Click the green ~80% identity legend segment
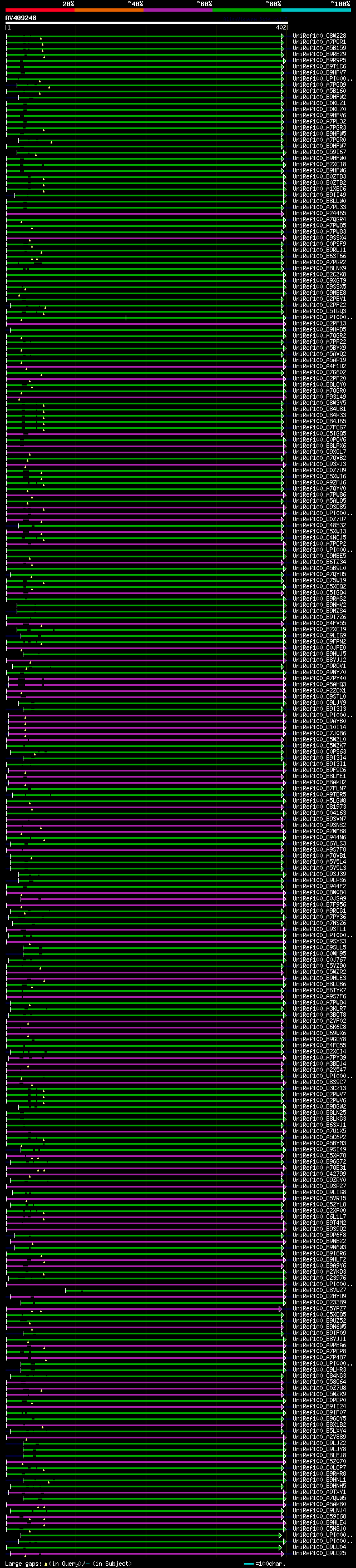The image size is (356, 1568). click(247, 10)
